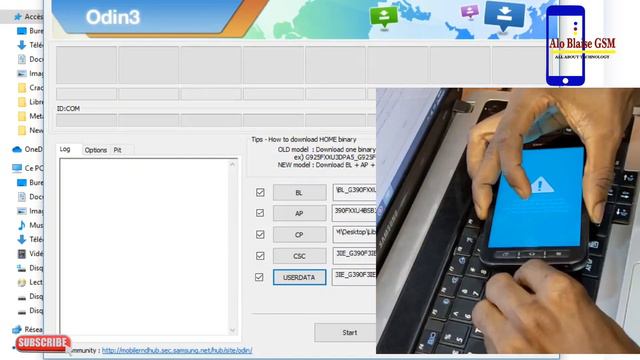The width and height of the screenshot is (640, 360).
Task: Click the CSC file path field
Action: (354, 256)
